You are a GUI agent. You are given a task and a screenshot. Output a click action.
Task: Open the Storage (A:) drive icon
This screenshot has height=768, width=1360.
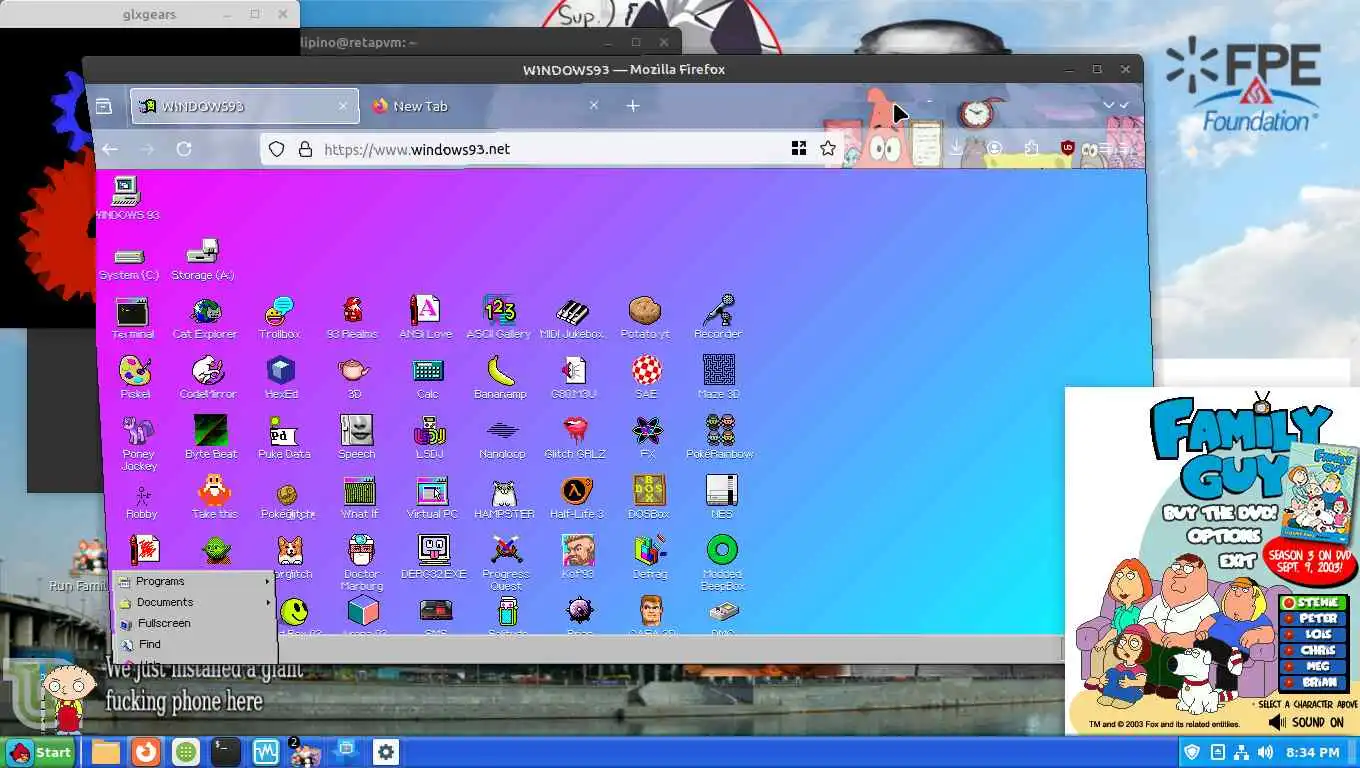tap(203, 259)
